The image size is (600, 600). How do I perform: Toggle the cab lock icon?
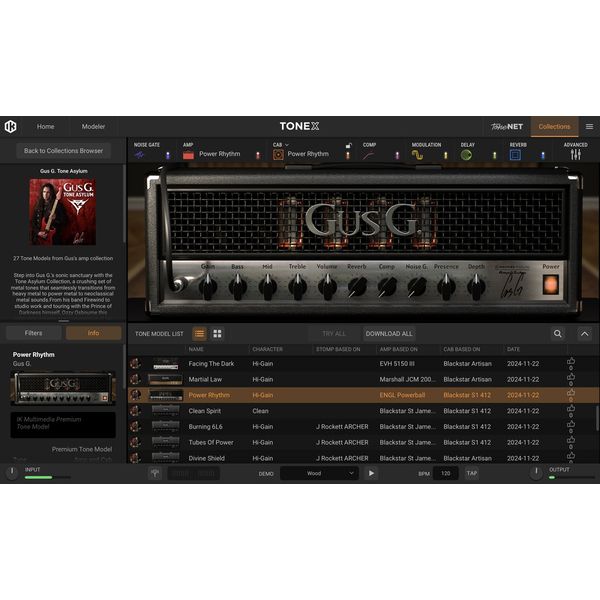348,145
